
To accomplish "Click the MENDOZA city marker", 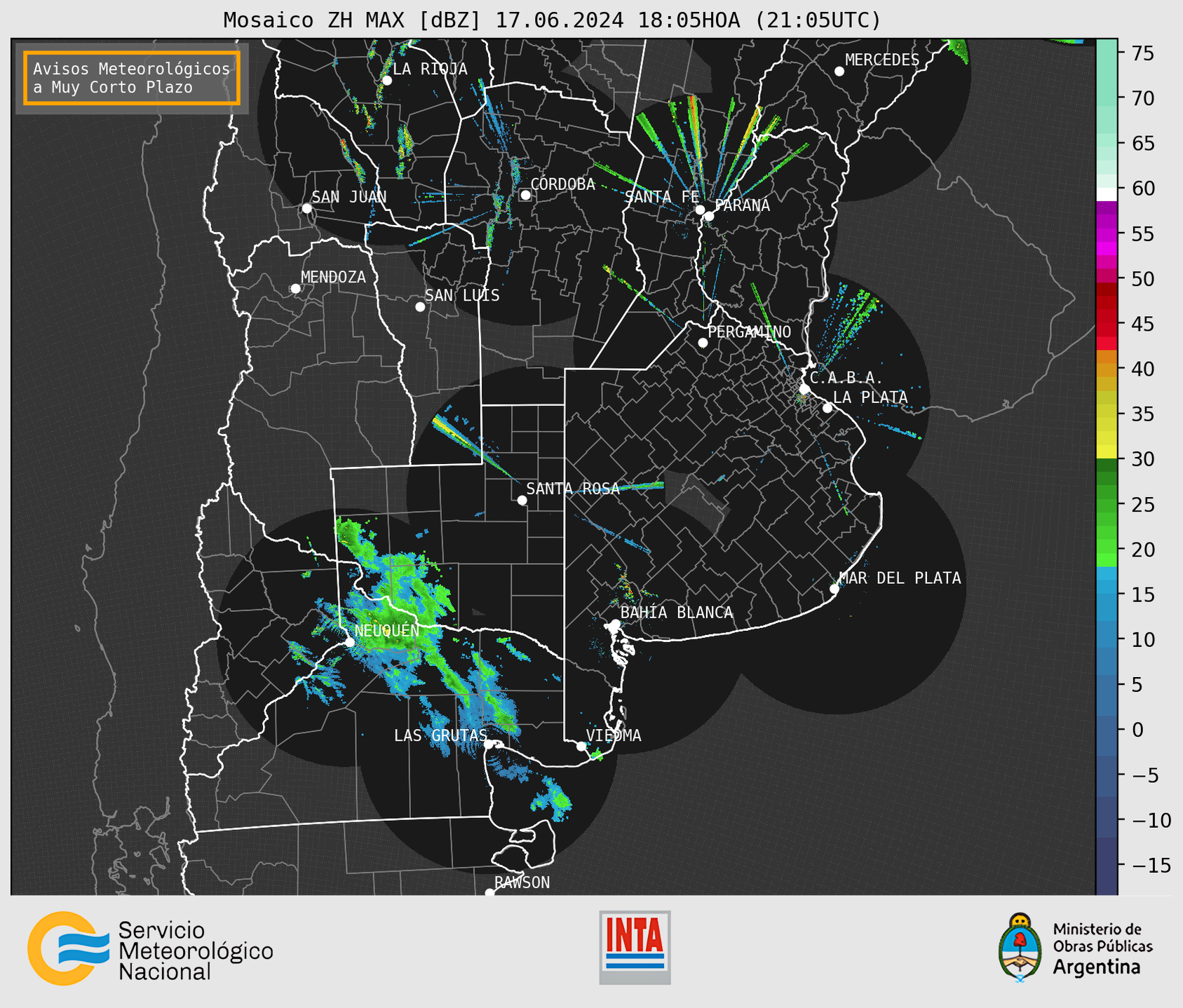I will [x=295, y=289].
